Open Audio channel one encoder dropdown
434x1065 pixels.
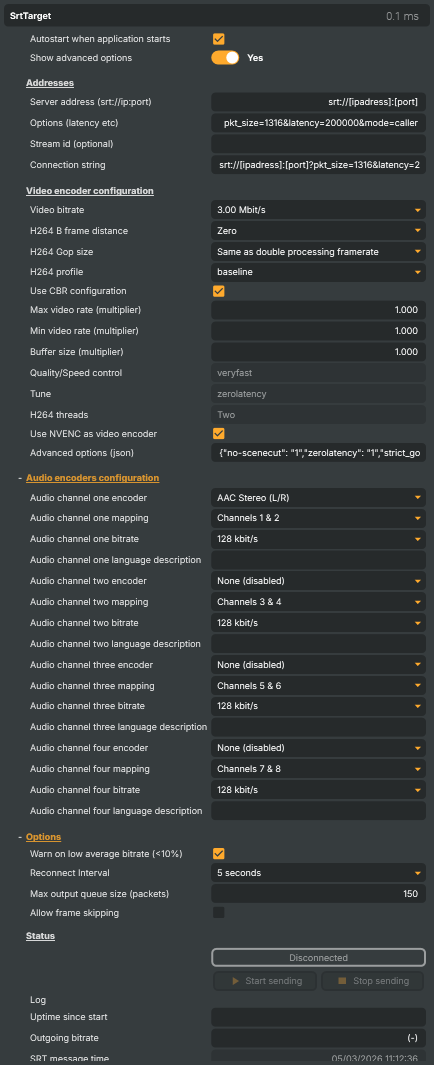pyautogui.click(x=319, y=498)
